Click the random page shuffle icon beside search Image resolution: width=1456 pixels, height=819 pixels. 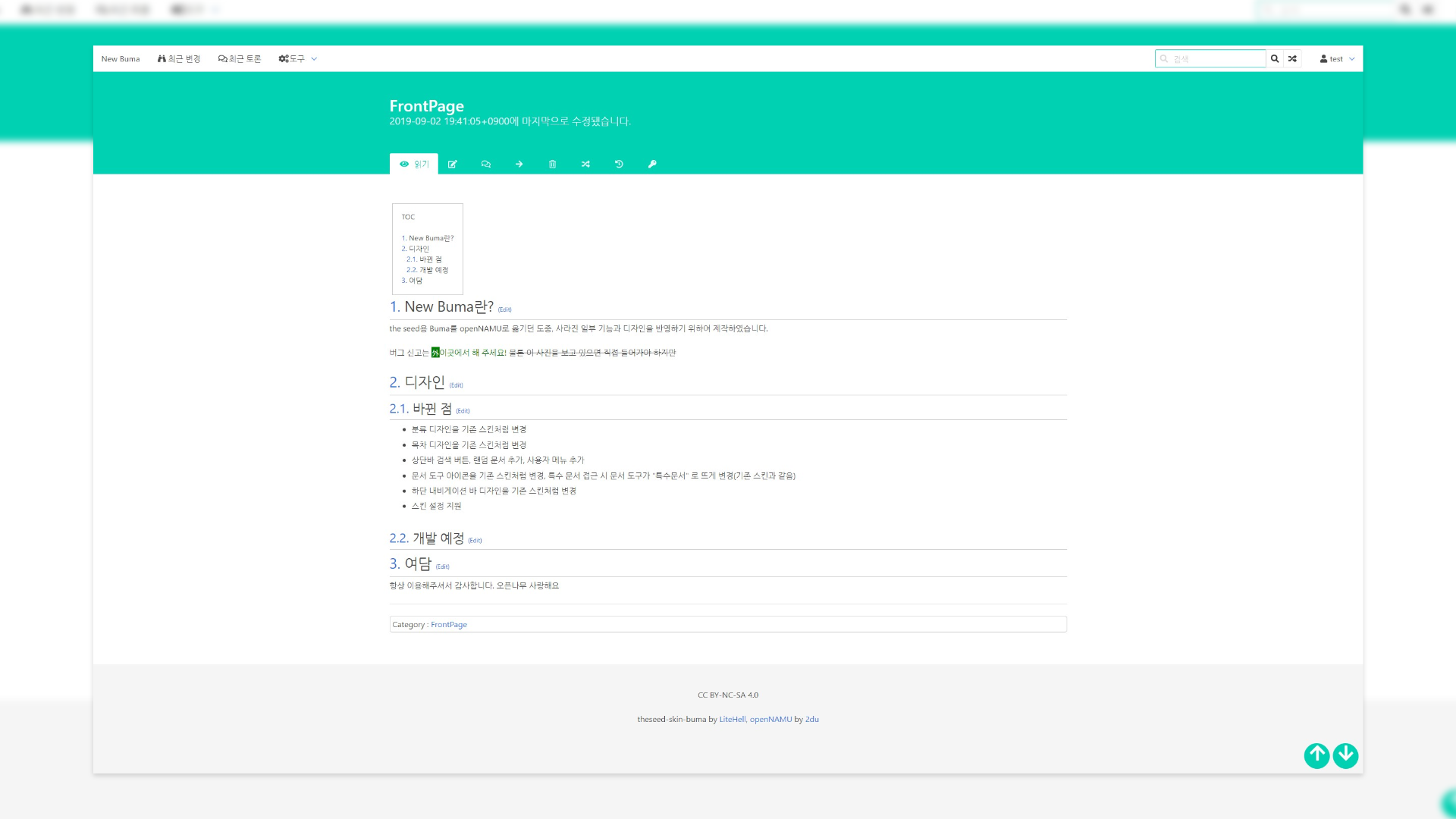click(x=1291, y=58)
